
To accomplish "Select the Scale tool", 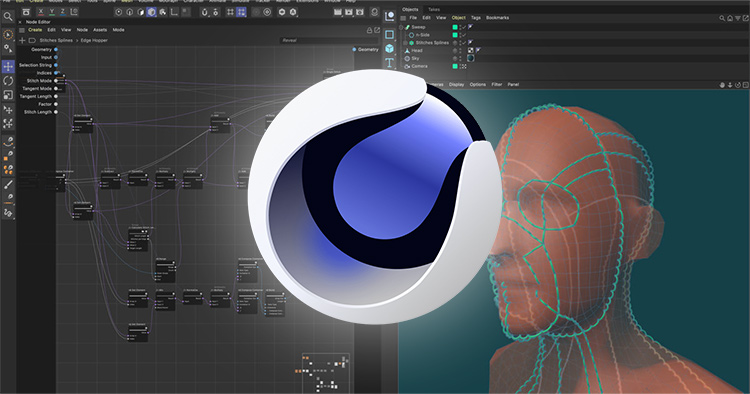I will coord(8,95).
